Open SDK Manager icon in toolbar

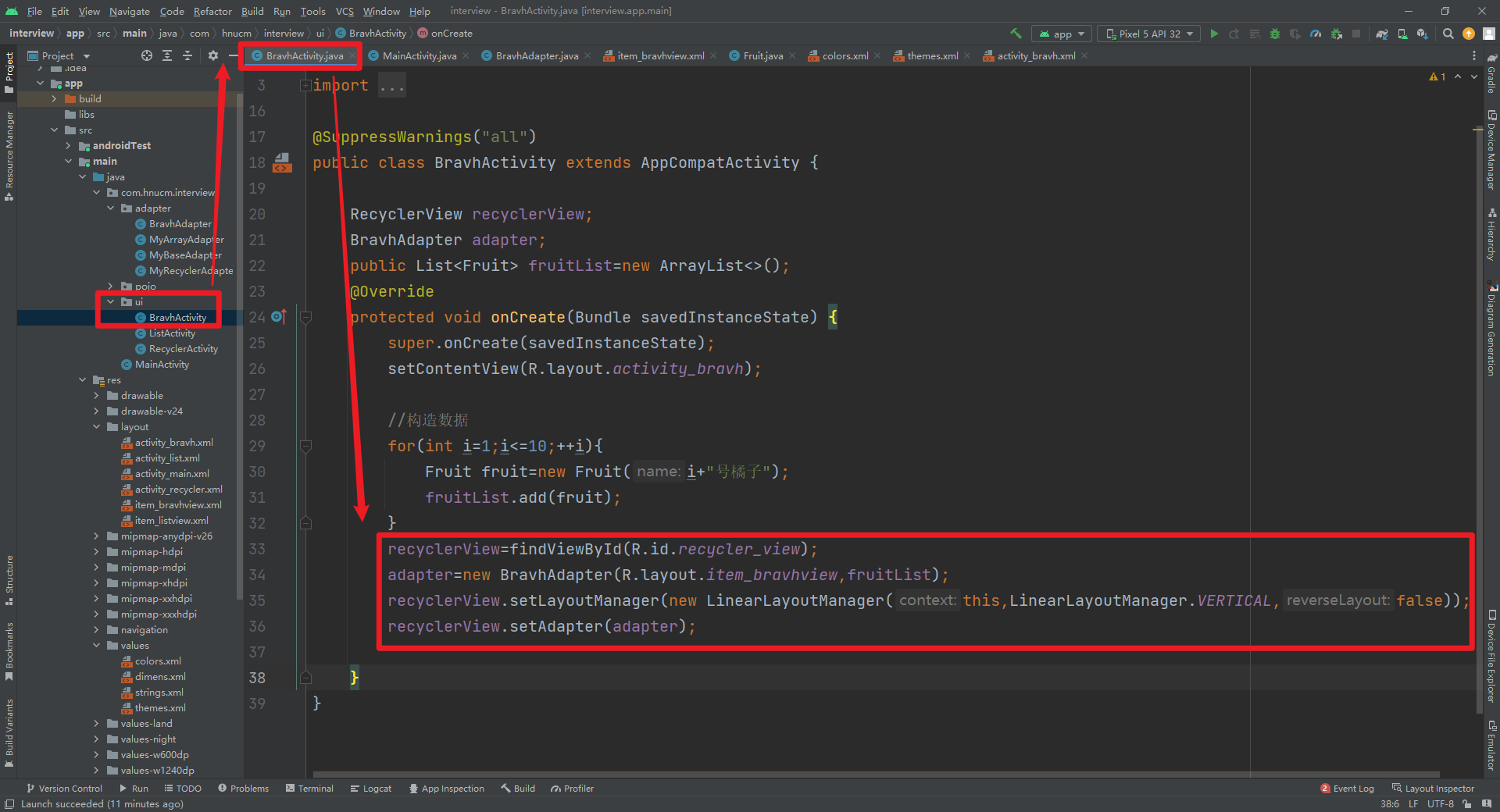click(x=1423, y=34)
